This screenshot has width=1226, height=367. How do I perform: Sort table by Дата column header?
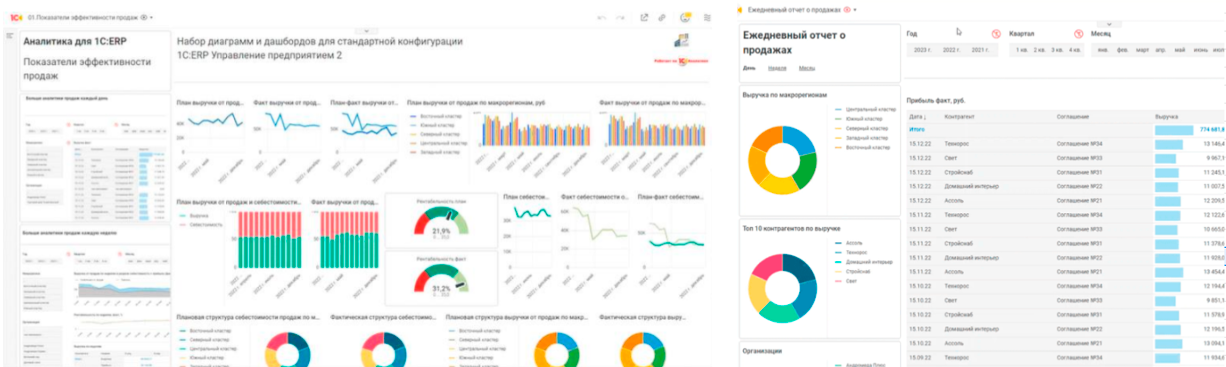point(915,116)
